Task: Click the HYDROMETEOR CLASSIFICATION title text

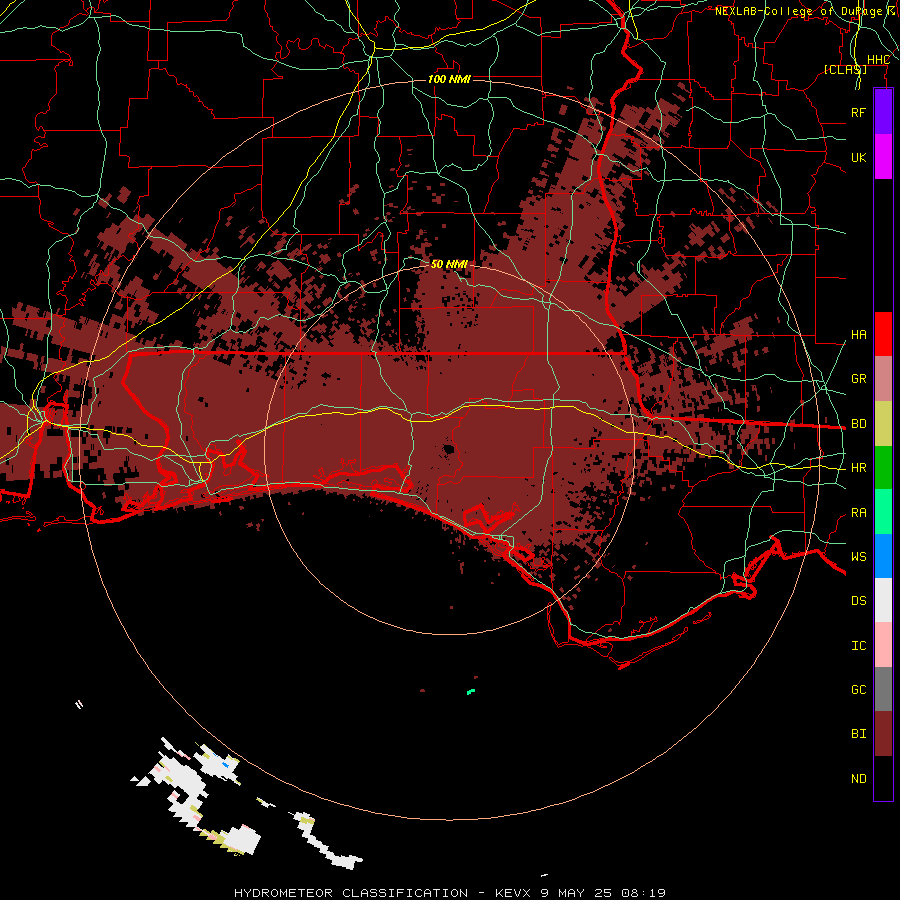Action: click(x=351, y=893)
